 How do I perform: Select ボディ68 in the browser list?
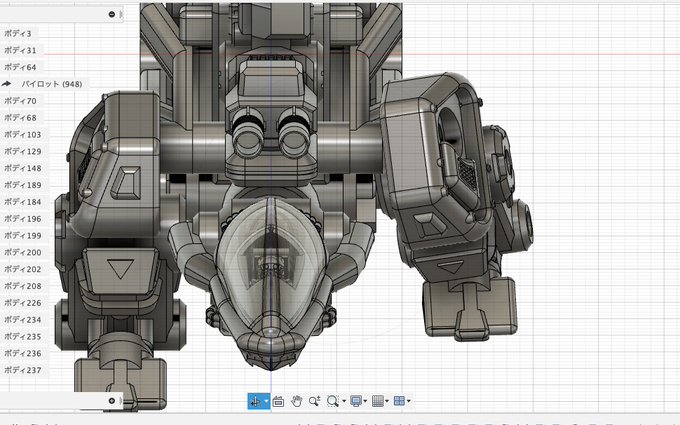tap(20, 118)
